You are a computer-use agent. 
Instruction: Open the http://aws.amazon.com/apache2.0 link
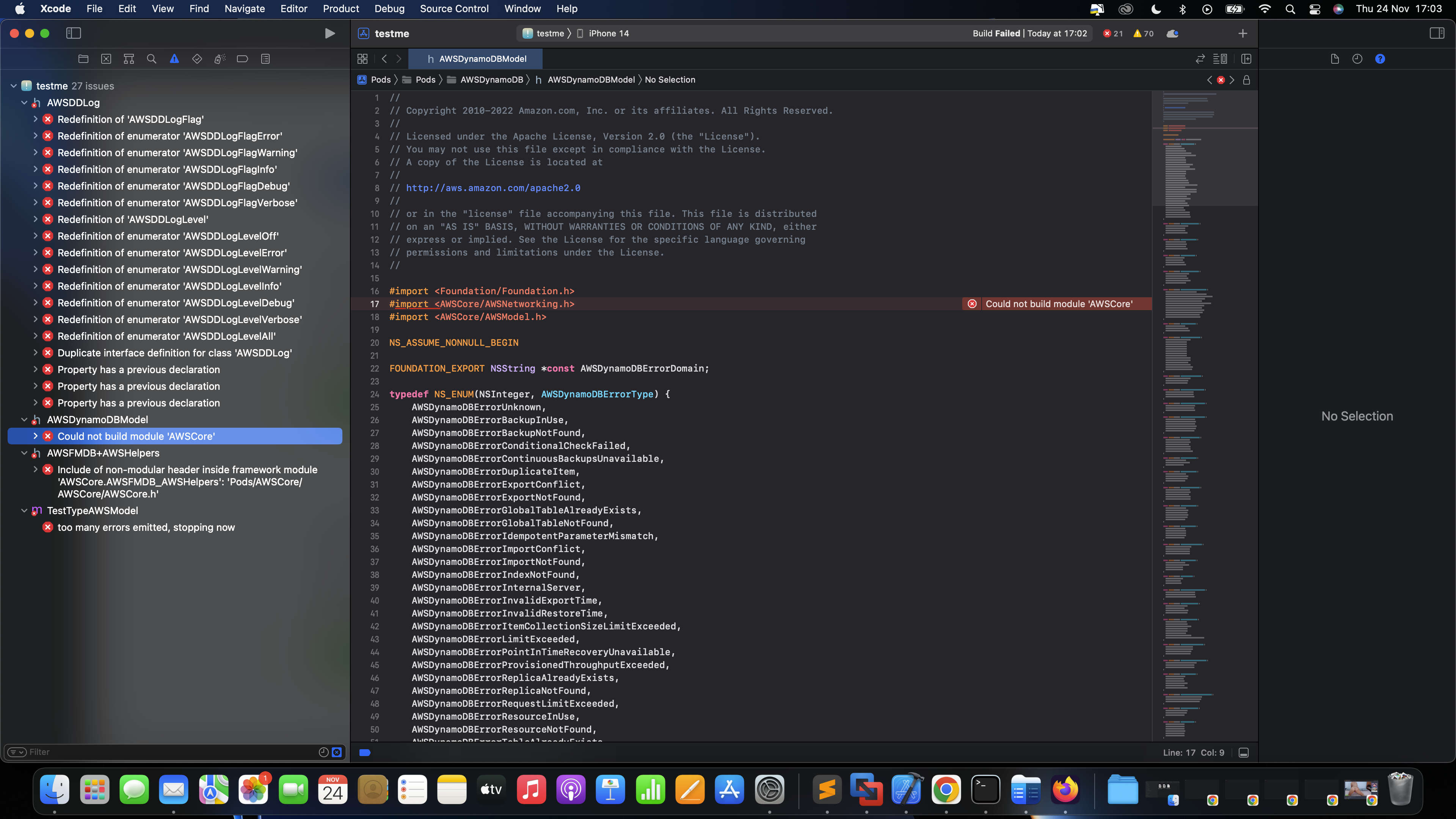coord(492,188)
